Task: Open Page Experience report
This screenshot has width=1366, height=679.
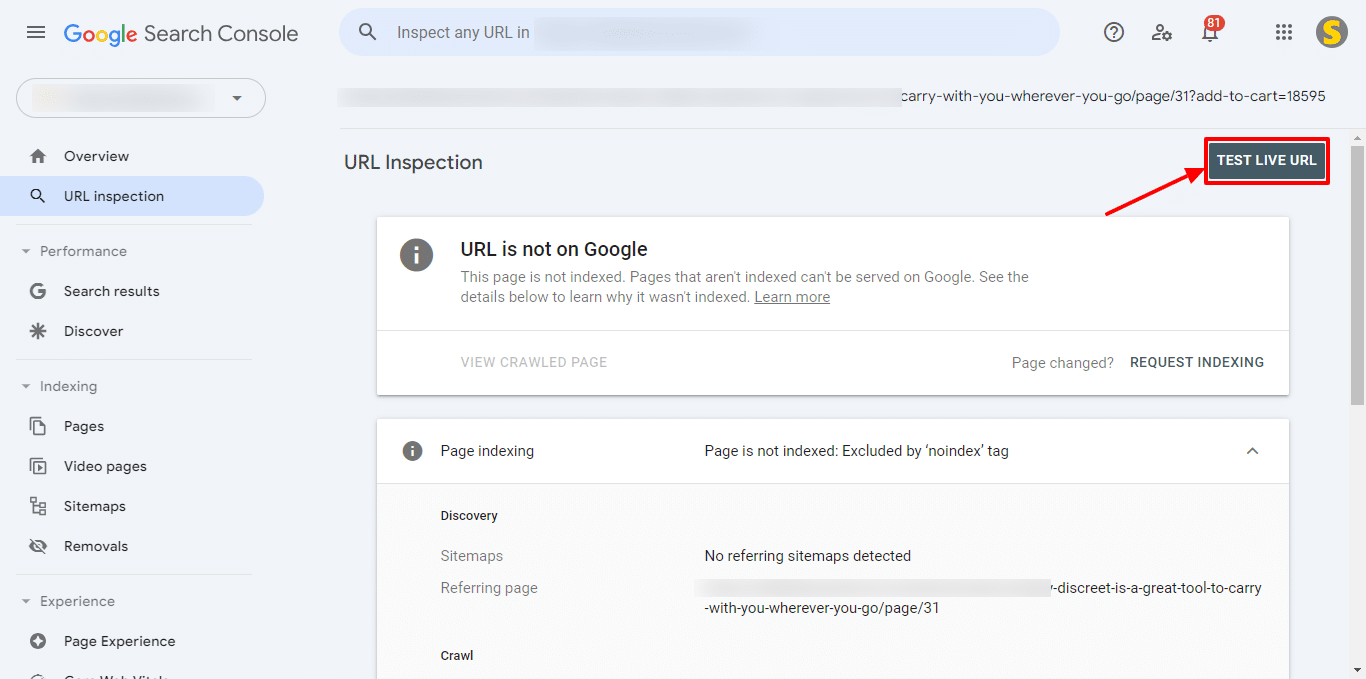Action: click(x=132, y=641)
